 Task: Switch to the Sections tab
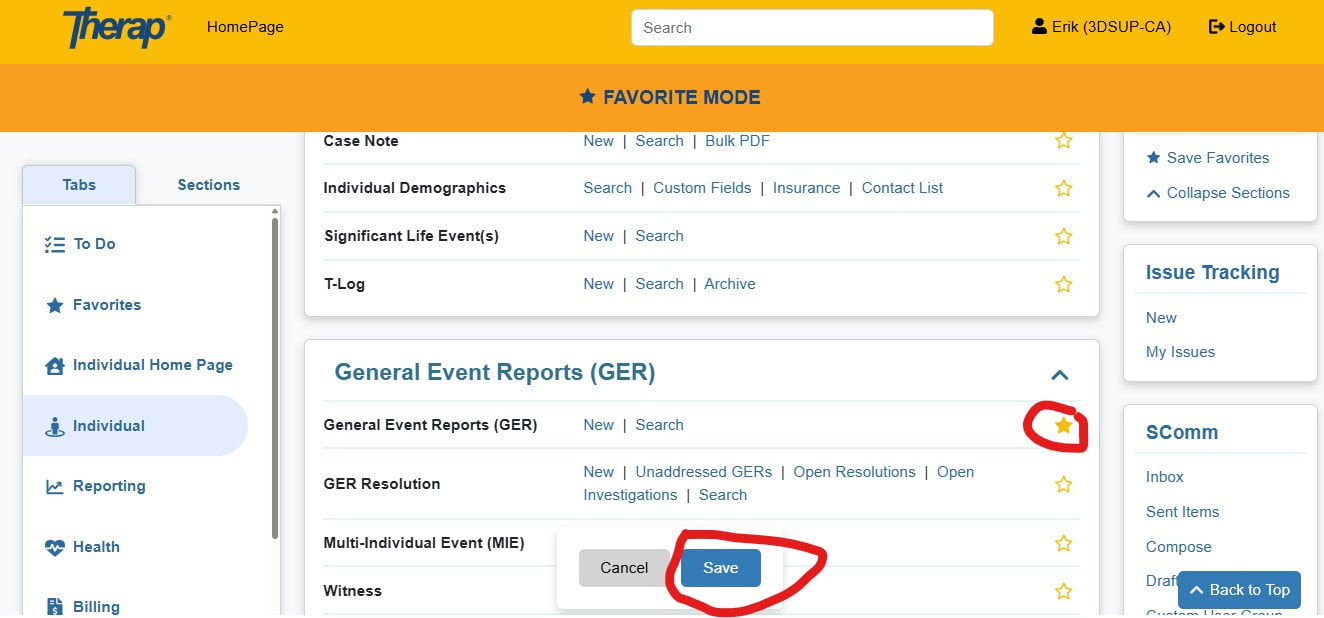tap(208, 185)
